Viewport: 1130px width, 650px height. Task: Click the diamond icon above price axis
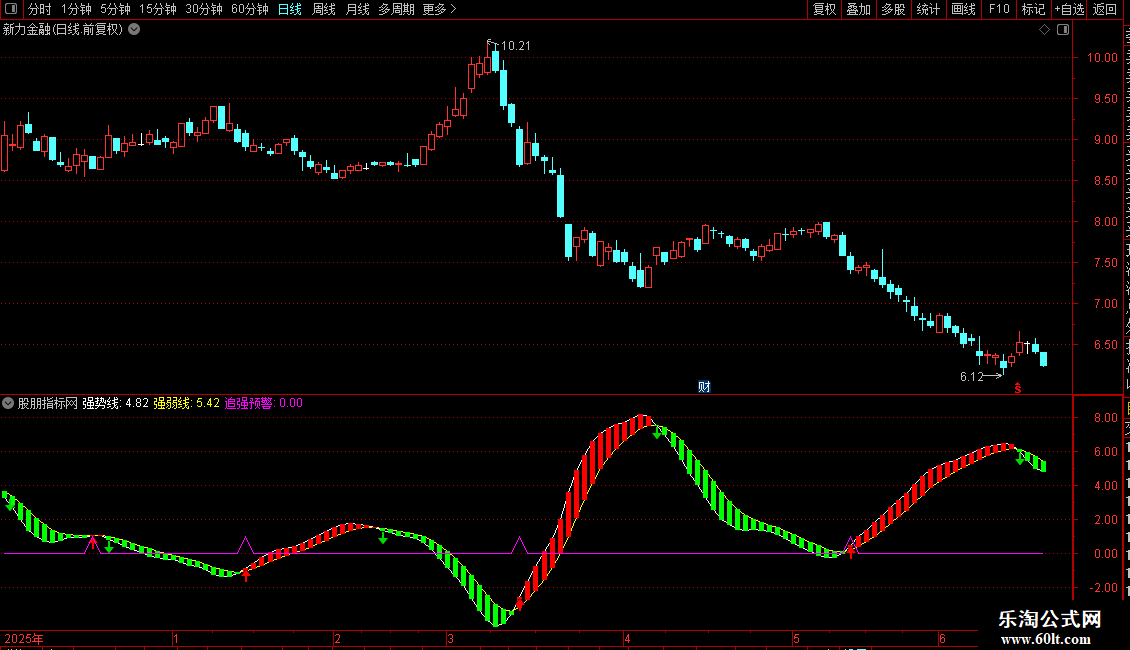coord(1044,30)
